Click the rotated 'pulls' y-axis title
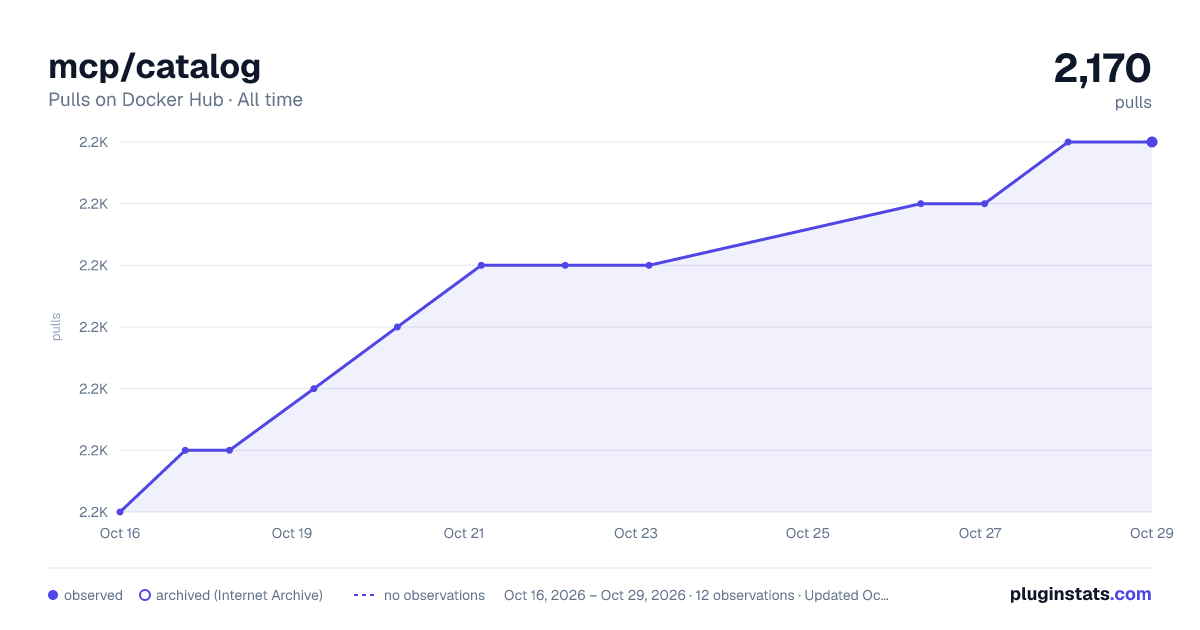 (56, 327)
